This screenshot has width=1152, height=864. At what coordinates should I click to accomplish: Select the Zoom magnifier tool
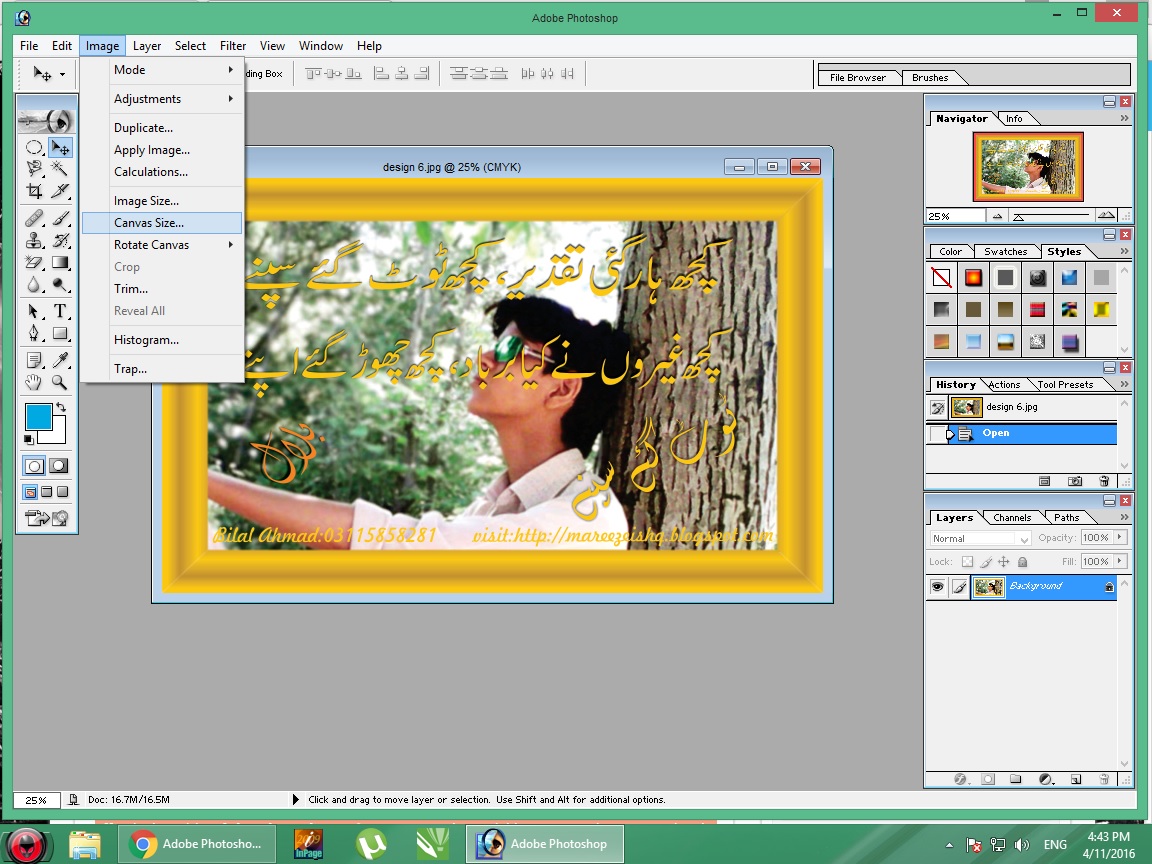60,382
